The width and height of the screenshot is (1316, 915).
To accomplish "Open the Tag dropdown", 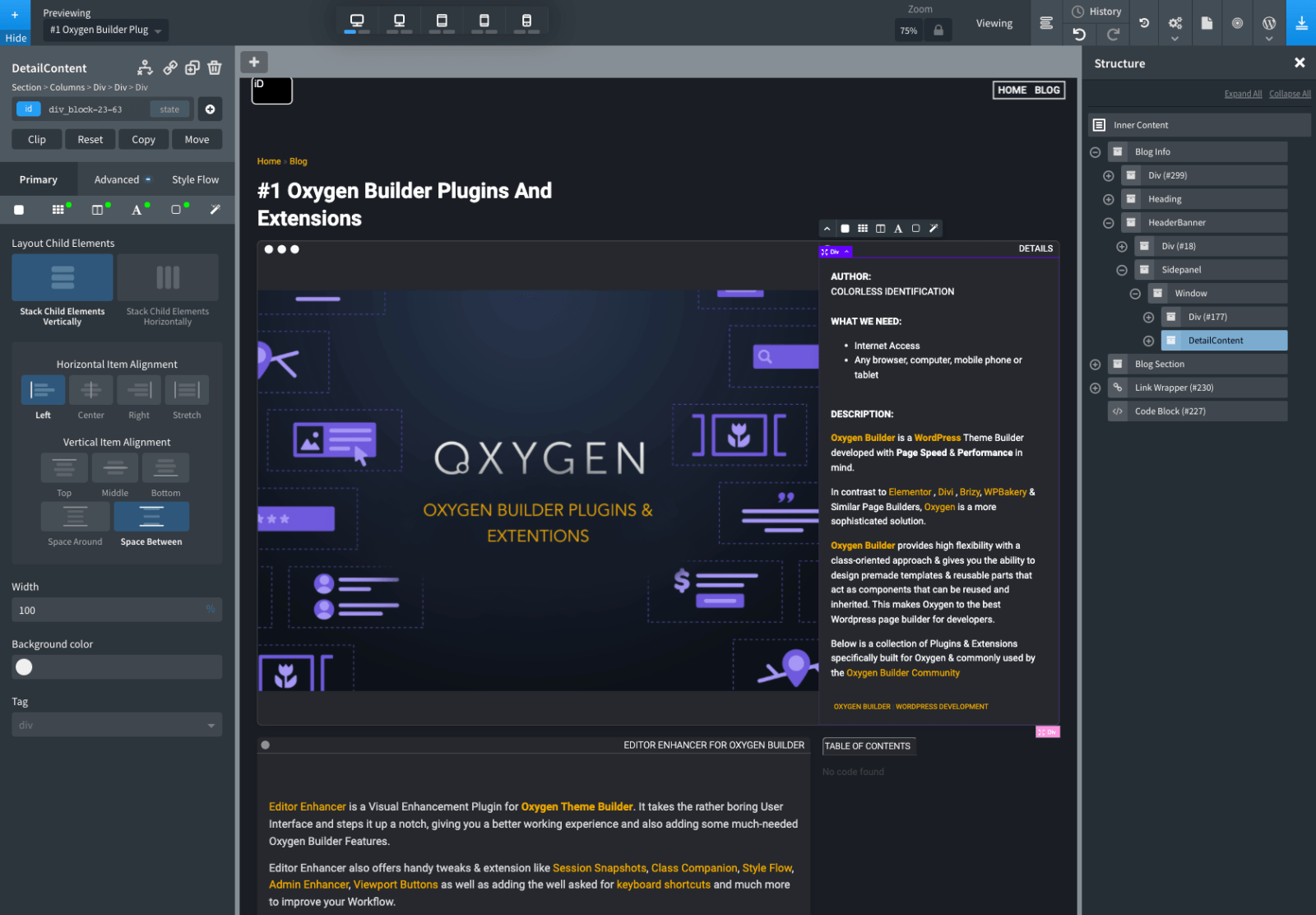I will pyautogui.click(x=116, y=725).
